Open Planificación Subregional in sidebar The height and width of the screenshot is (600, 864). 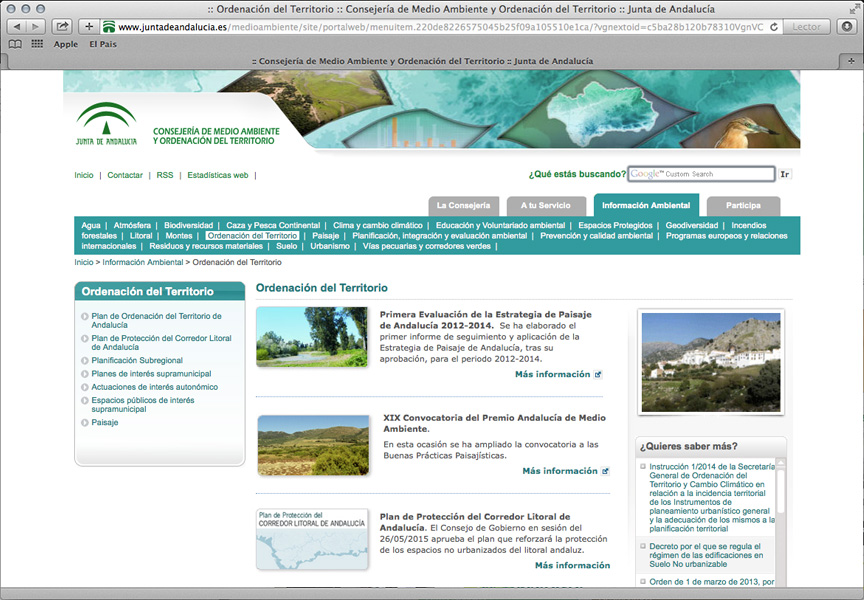(x=137, y=360)
